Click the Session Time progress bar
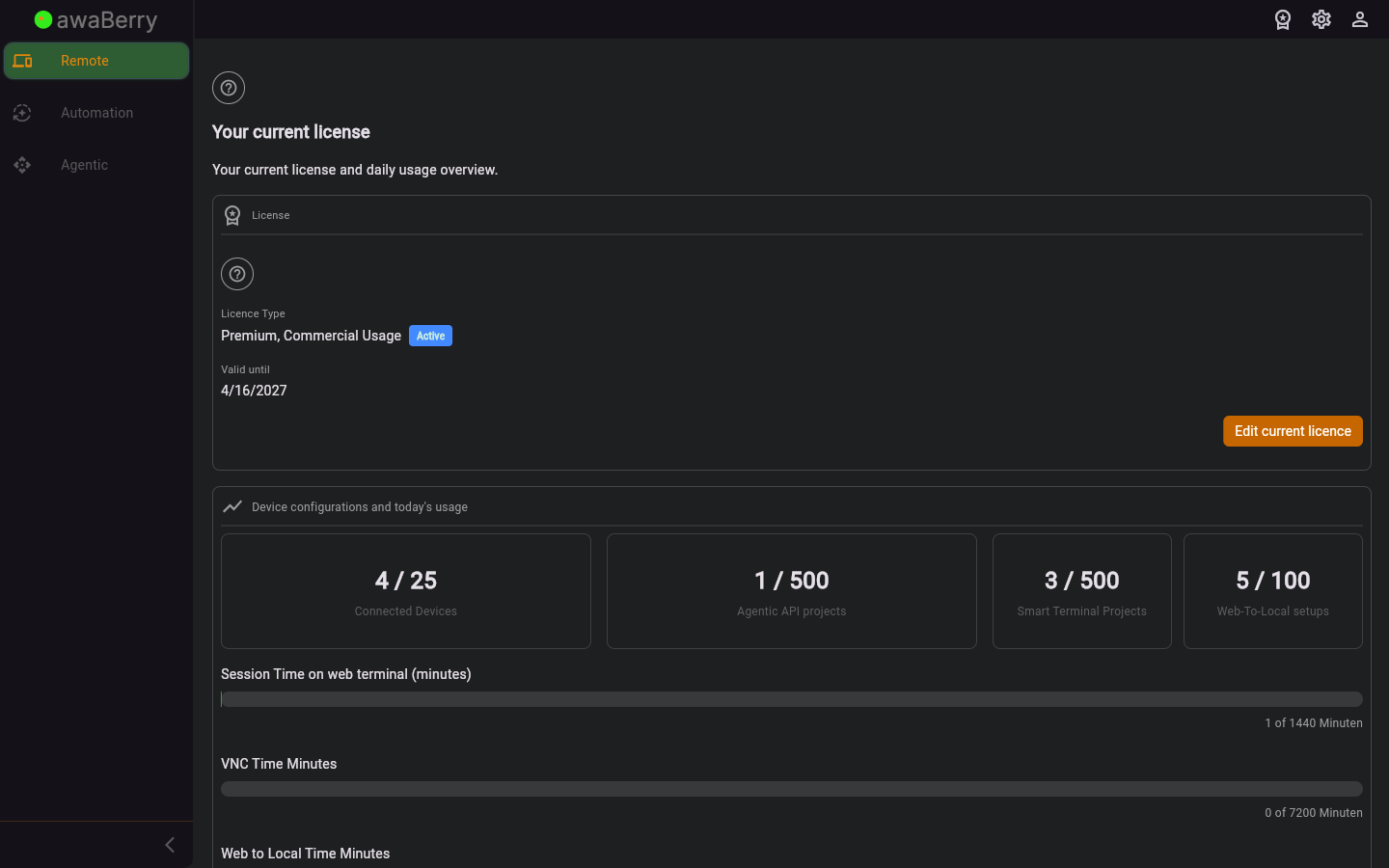The width and height of the screenshot is (1389, 868). [x=792, y=699]
